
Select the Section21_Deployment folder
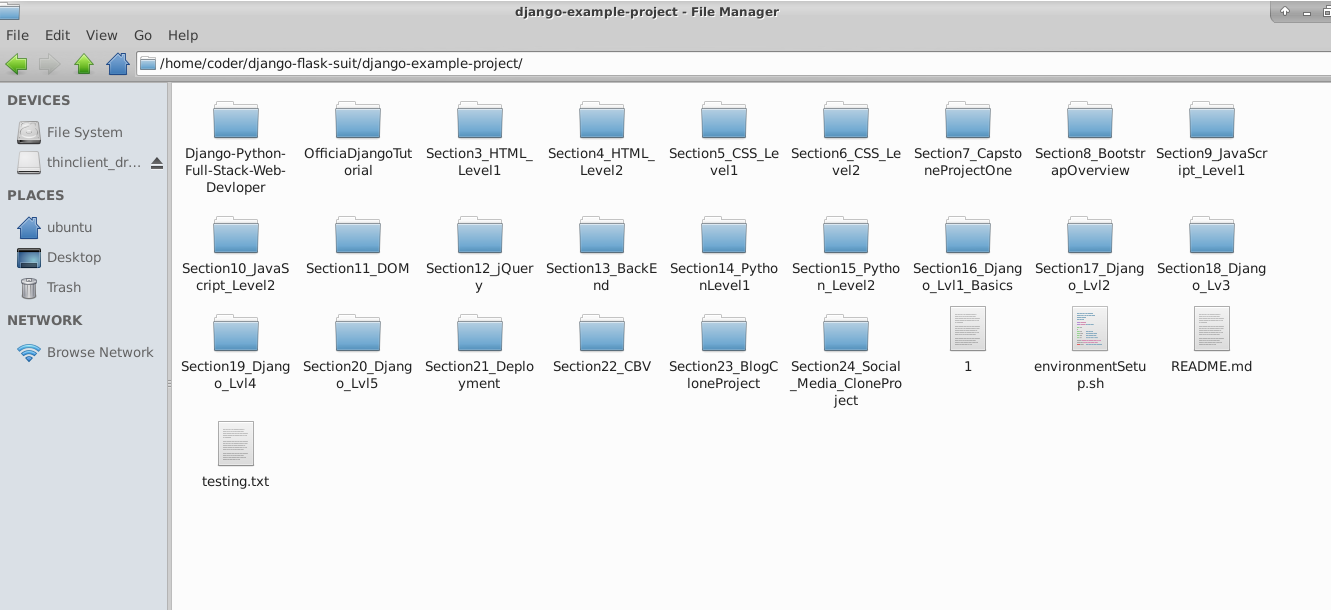[x=480, y=352]
